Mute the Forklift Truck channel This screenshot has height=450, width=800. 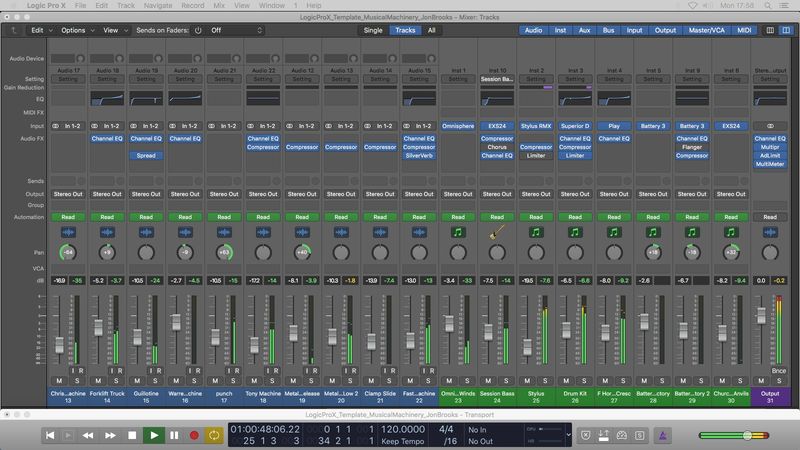point(98,381)
